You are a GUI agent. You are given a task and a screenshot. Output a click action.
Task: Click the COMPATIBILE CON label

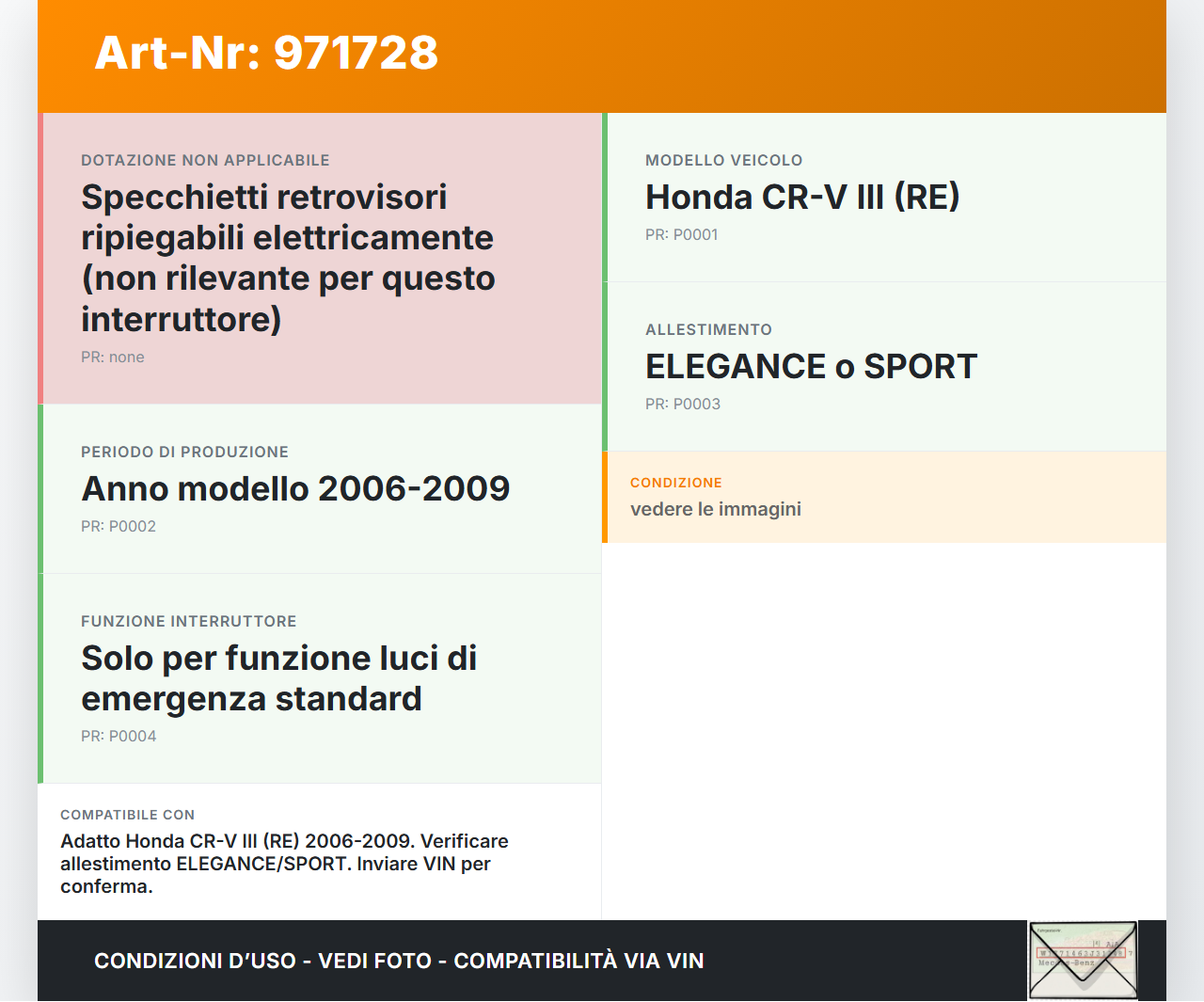(127, 815)
